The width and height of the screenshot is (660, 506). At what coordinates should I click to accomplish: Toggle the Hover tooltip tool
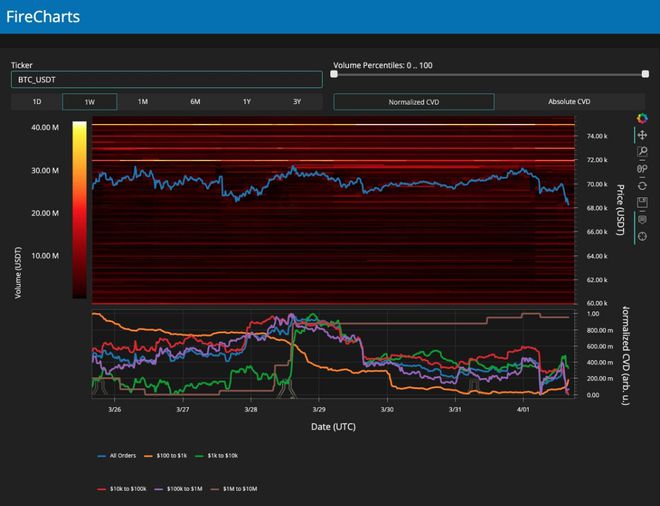tap(642, 219)
